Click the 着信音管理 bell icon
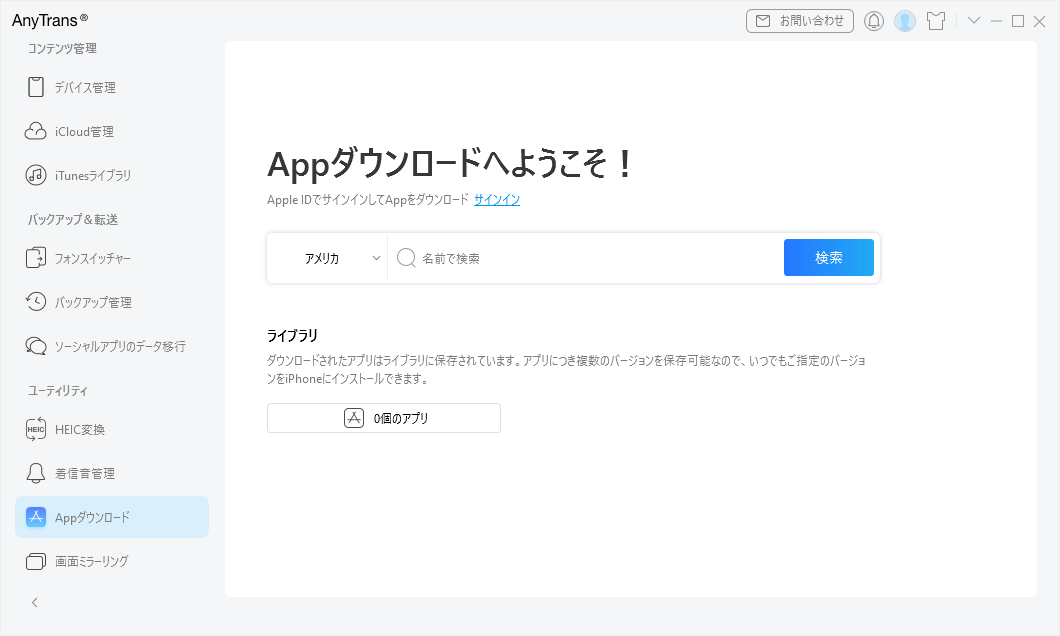 pyautogui.click(x=36, y=473)
